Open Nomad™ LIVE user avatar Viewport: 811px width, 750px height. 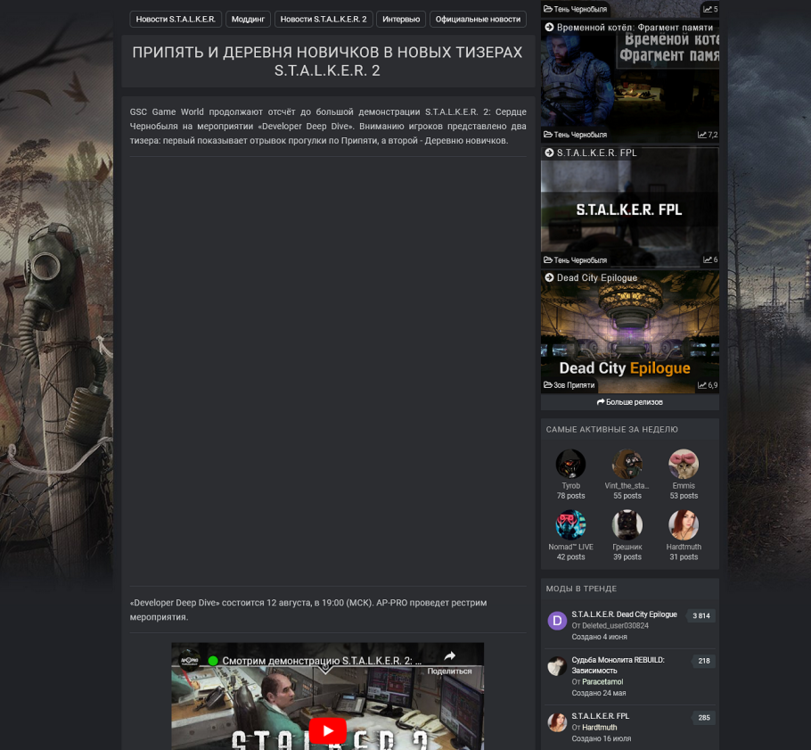[570, 524]
